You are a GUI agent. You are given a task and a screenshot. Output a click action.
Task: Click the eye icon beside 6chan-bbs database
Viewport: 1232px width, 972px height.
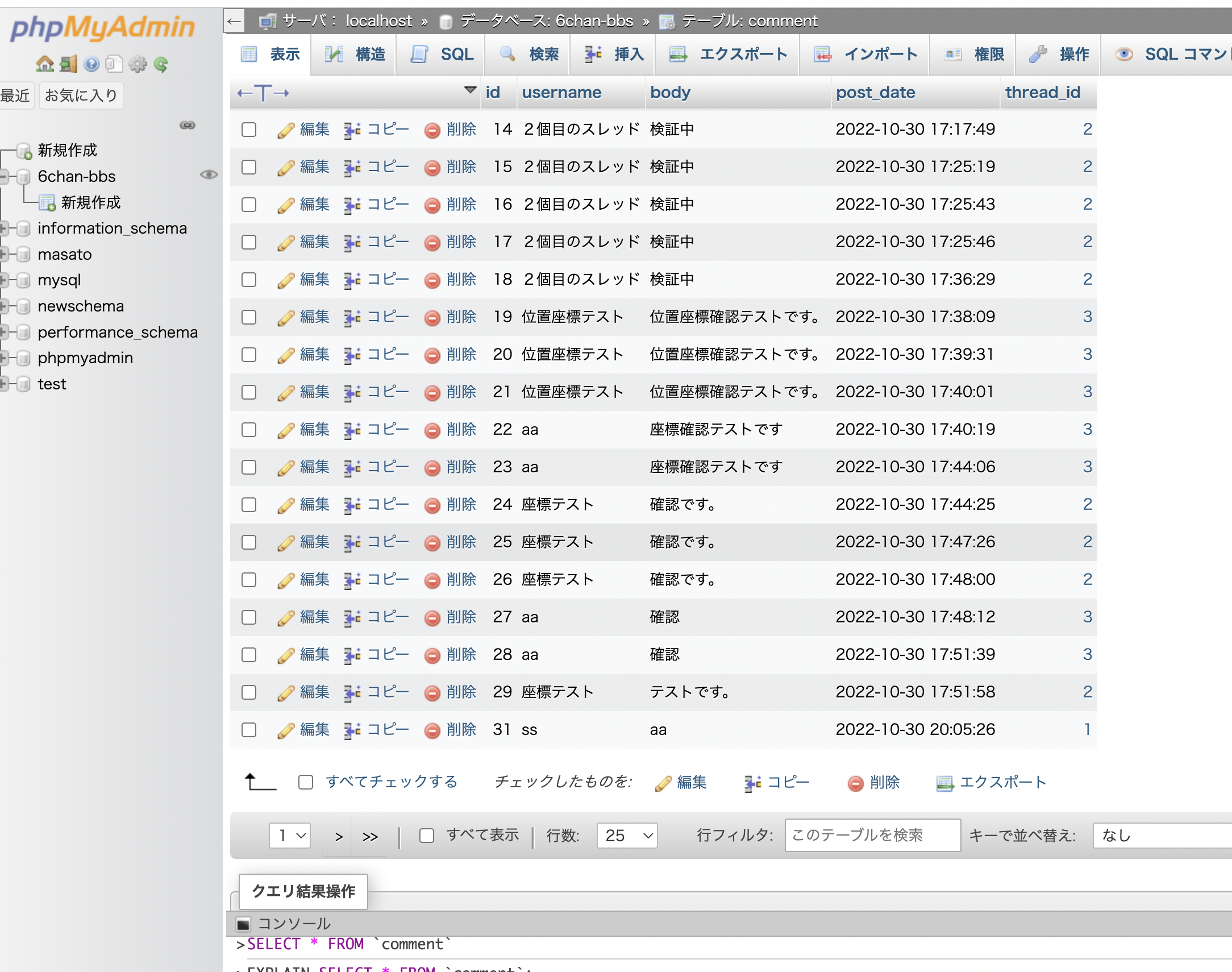[x=209, y=175]
